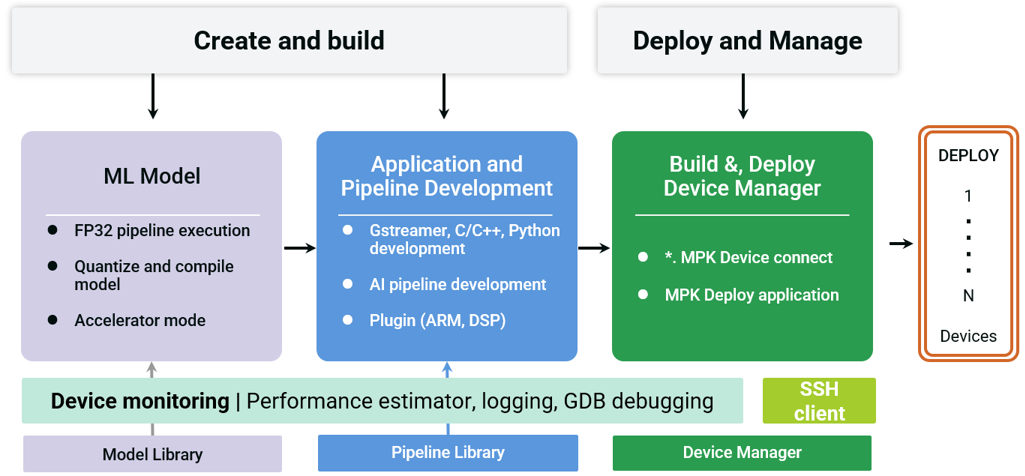Image resolution: width=1025 pixels, height=476 pixels.
Task: Click the green Device Manager block at bottom
Action: (x=742, y=453)
